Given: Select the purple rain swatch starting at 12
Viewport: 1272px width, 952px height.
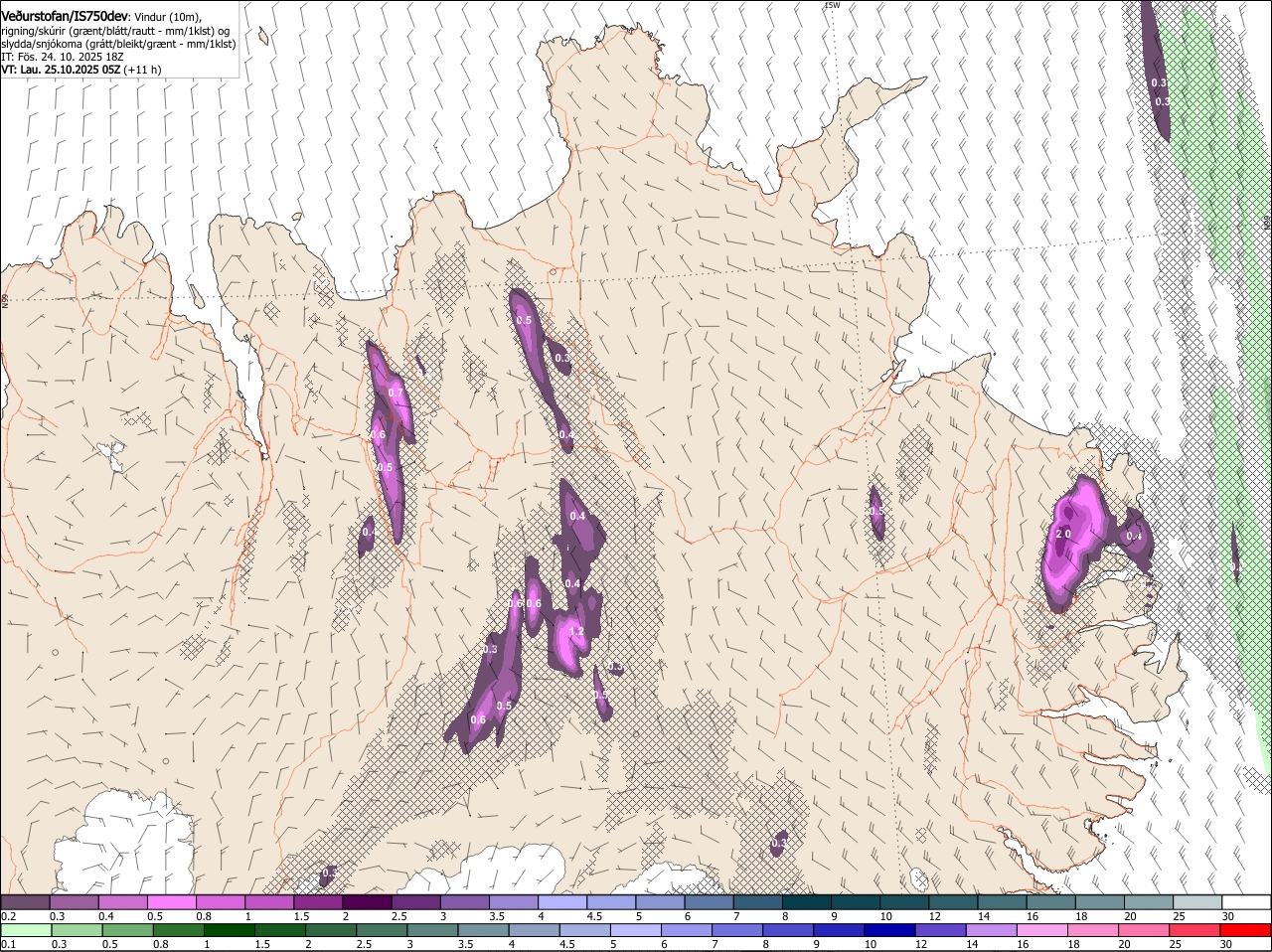Looking at the screenshot, I should 940,930.
